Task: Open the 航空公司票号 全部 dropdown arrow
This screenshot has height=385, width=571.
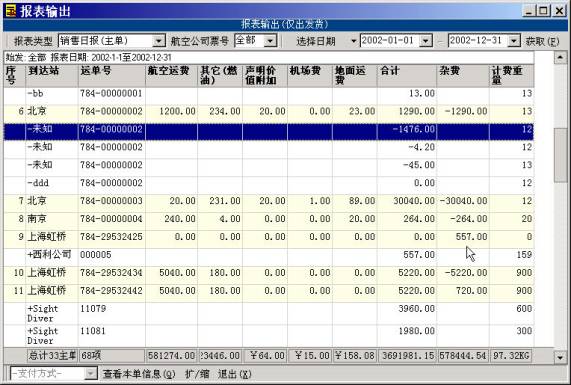Action: pos(270,41)
